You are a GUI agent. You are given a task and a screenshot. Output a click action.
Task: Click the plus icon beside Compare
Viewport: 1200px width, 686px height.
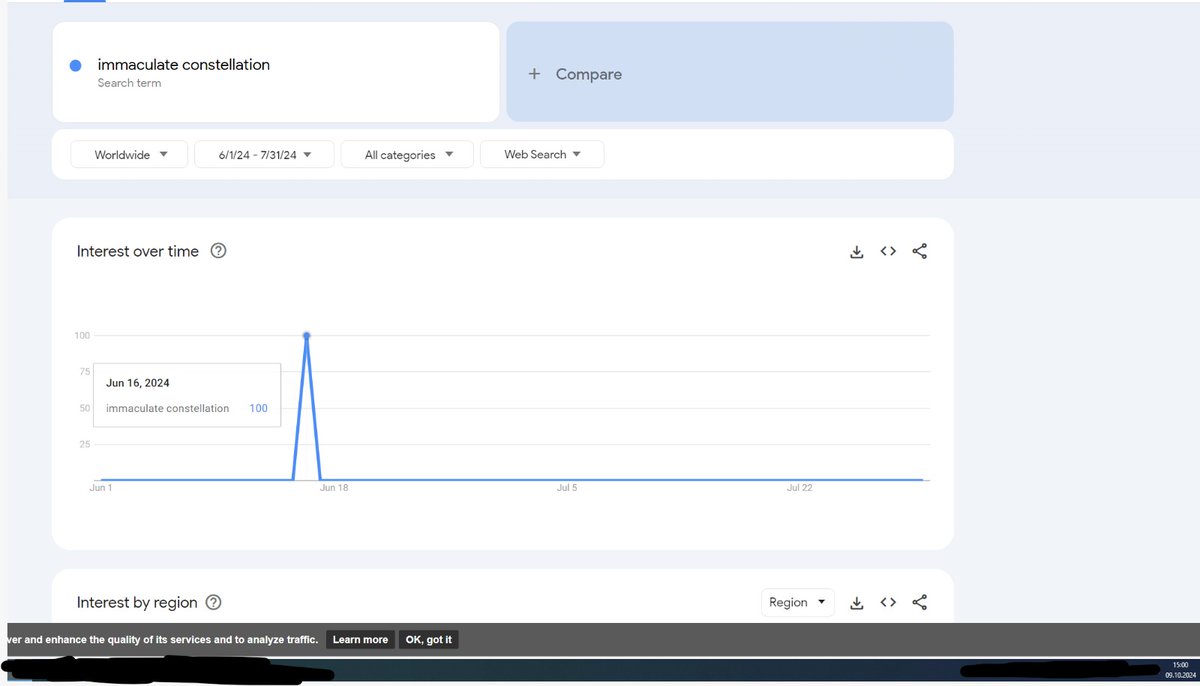pyautogui.click(x=535, y=74)
